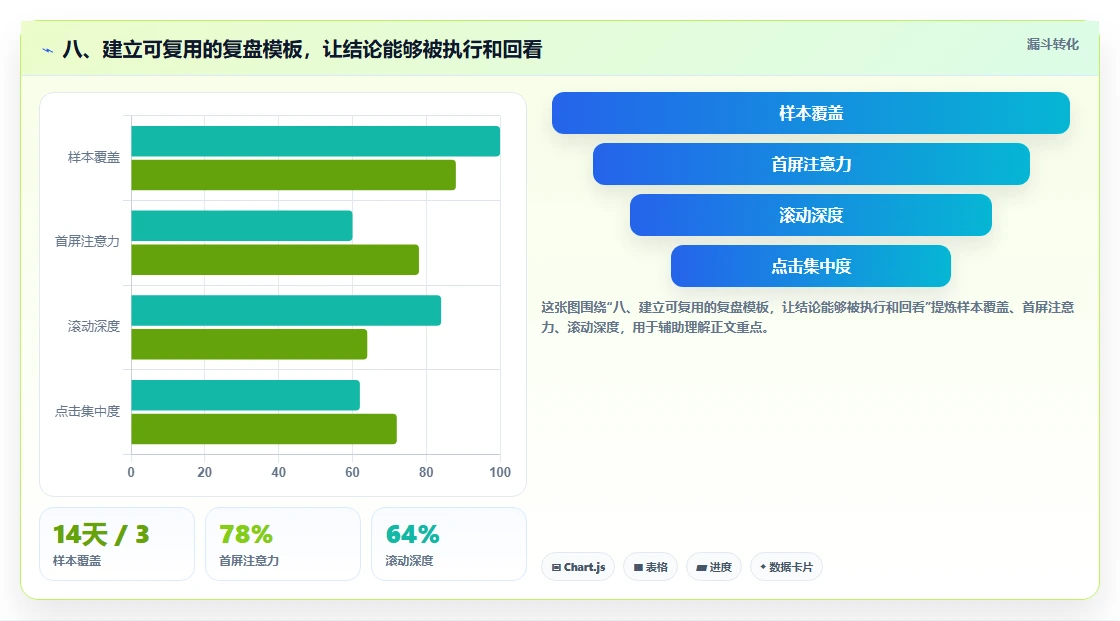Image resolution: width=1120 pixels, height=621 pixels.
Task: Open the 64% 滚动深度 card
Action: [x=449, y=544]
